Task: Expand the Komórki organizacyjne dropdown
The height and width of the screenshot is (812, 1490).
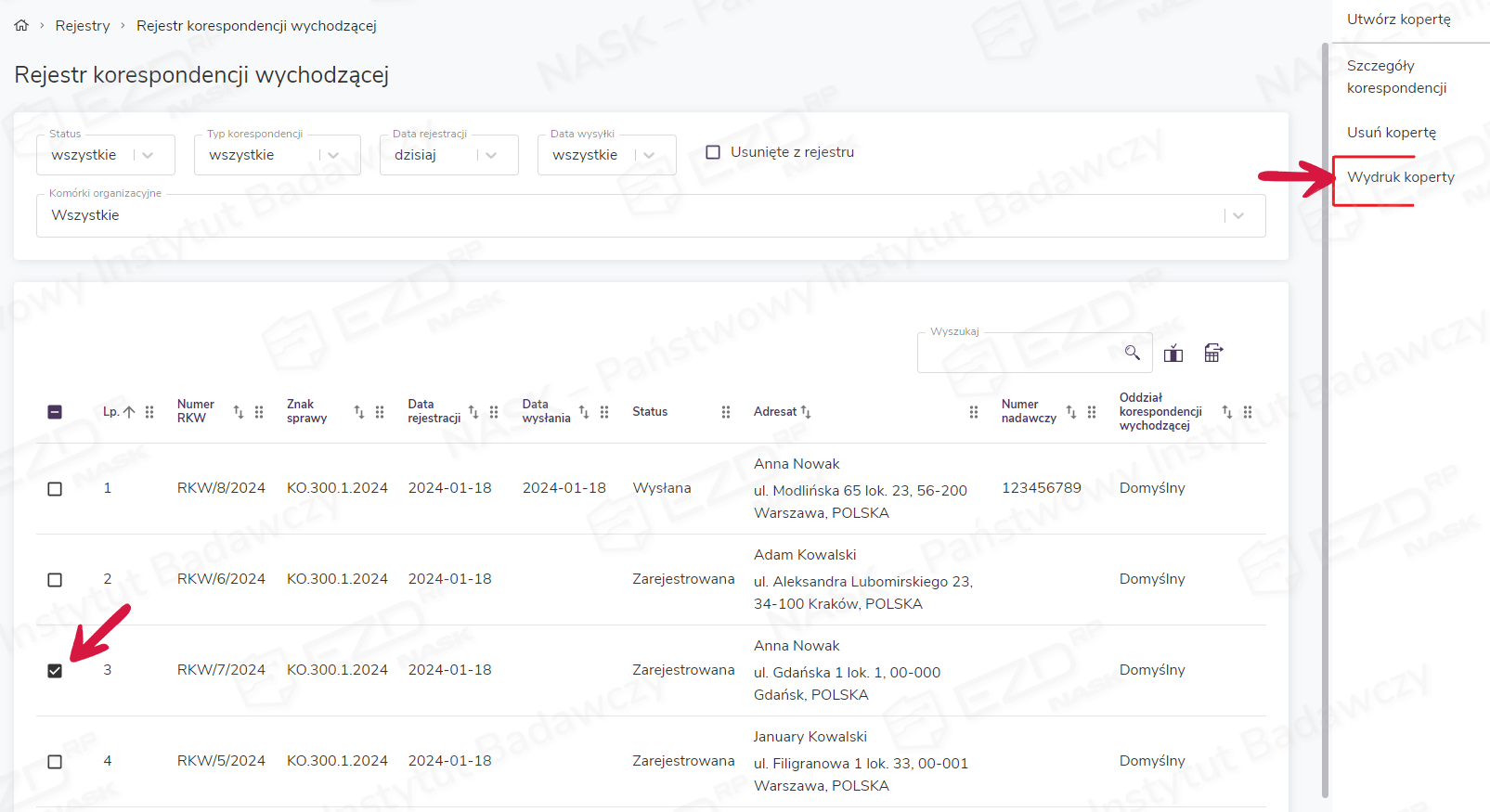Action: coord(1237,215)
